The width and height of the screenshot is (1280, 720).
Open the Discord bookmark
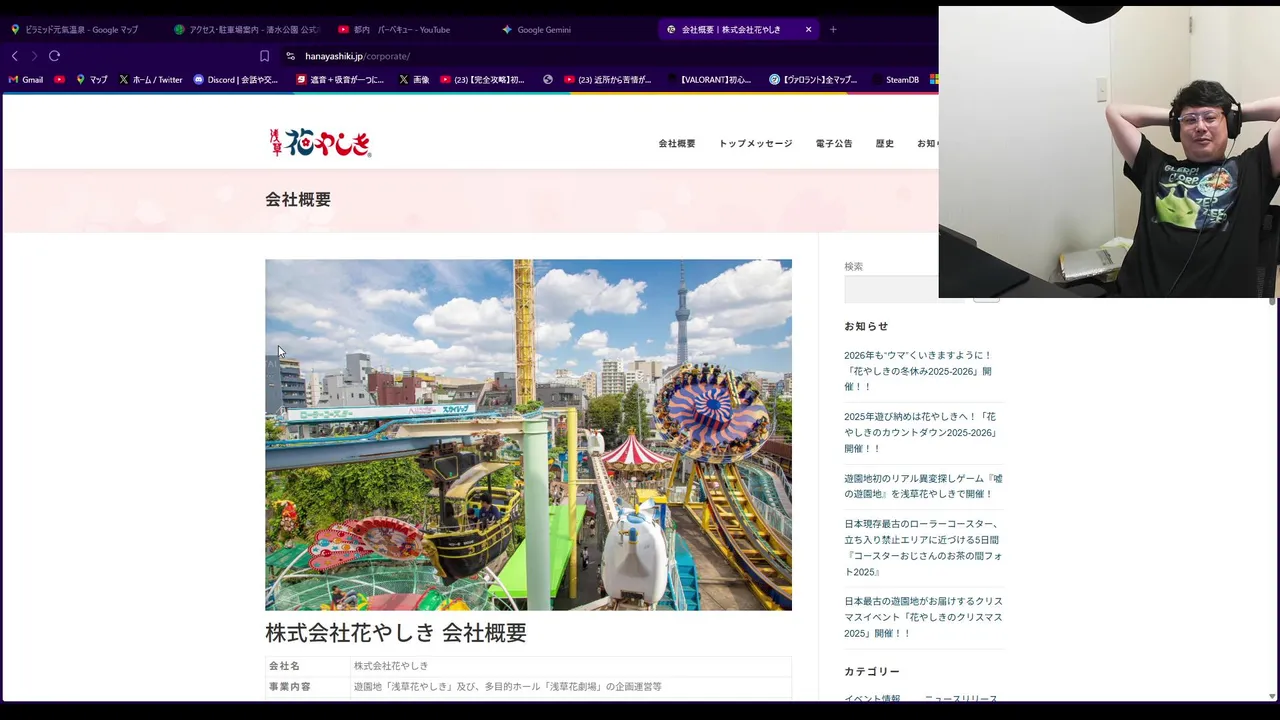(x=236, y=79)
